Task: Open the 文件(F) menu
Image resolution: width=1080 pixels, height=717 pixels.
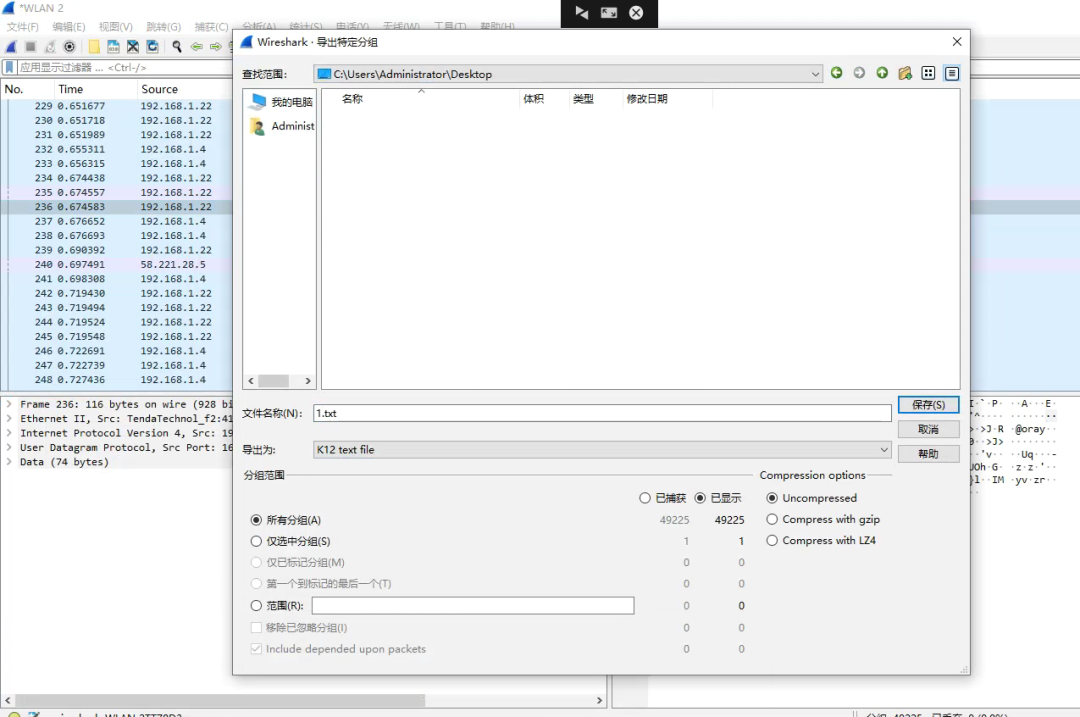Action: (23, 27)
